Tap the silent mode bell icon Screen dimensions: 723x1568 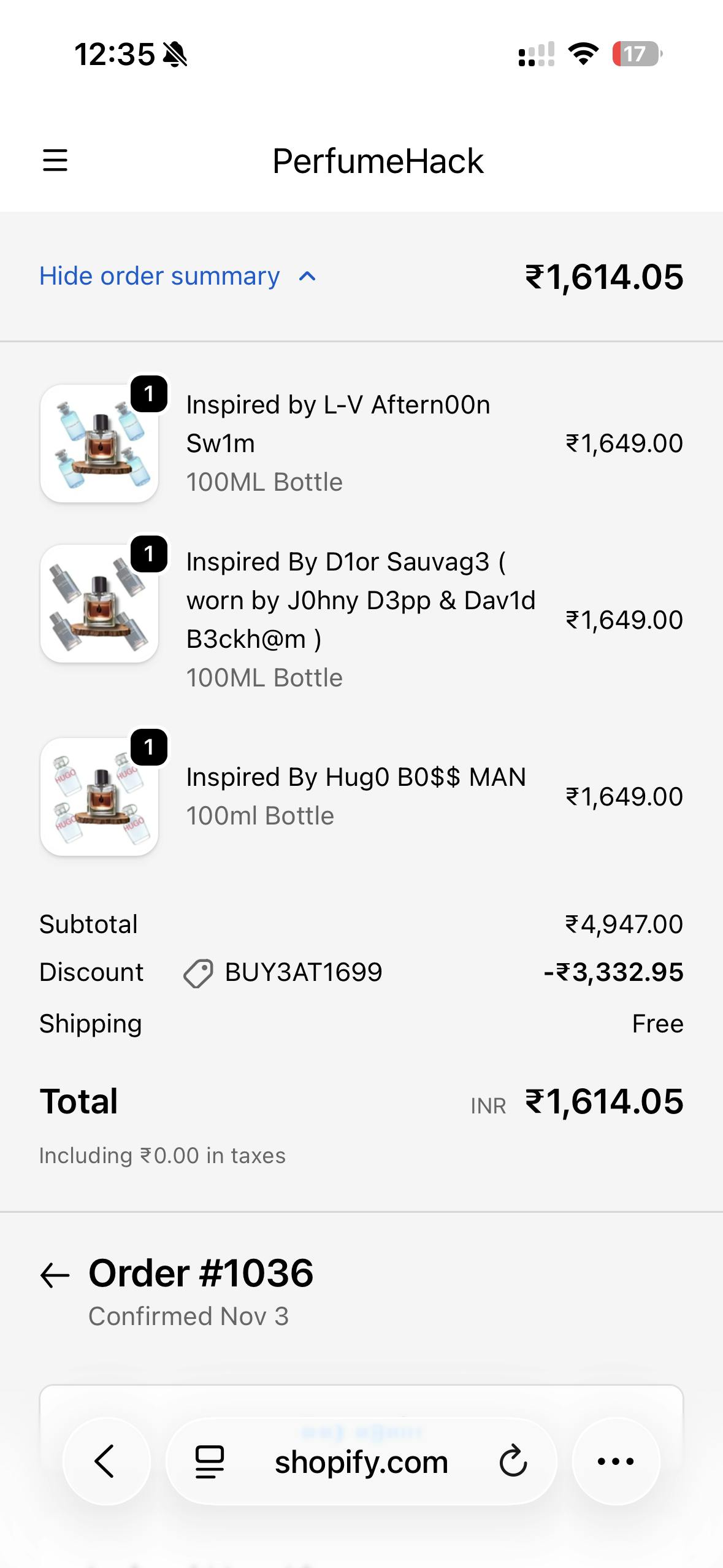175,55
